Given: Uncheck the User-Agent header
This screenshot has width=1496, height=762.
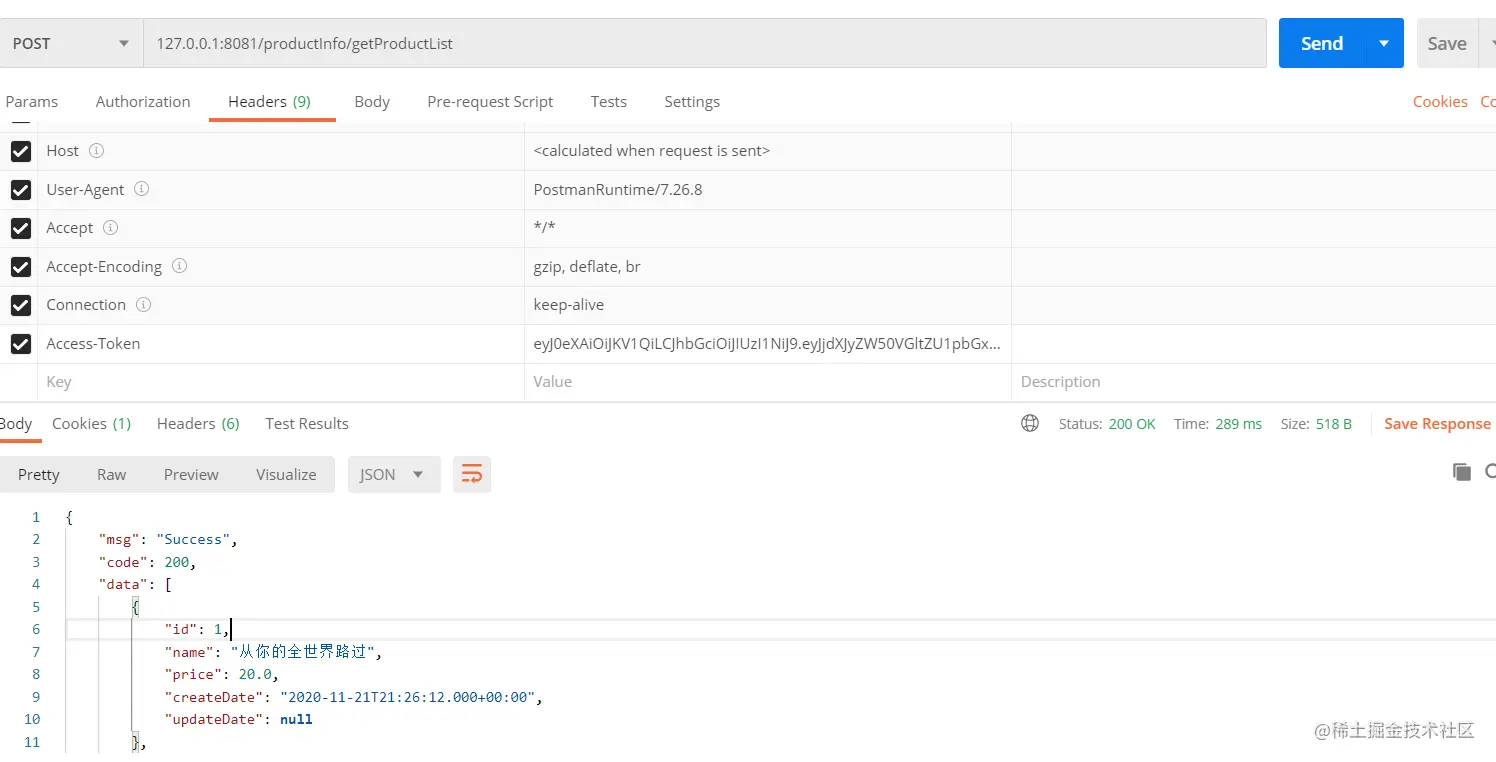Looking at the screenshot, I should point(20,190).
